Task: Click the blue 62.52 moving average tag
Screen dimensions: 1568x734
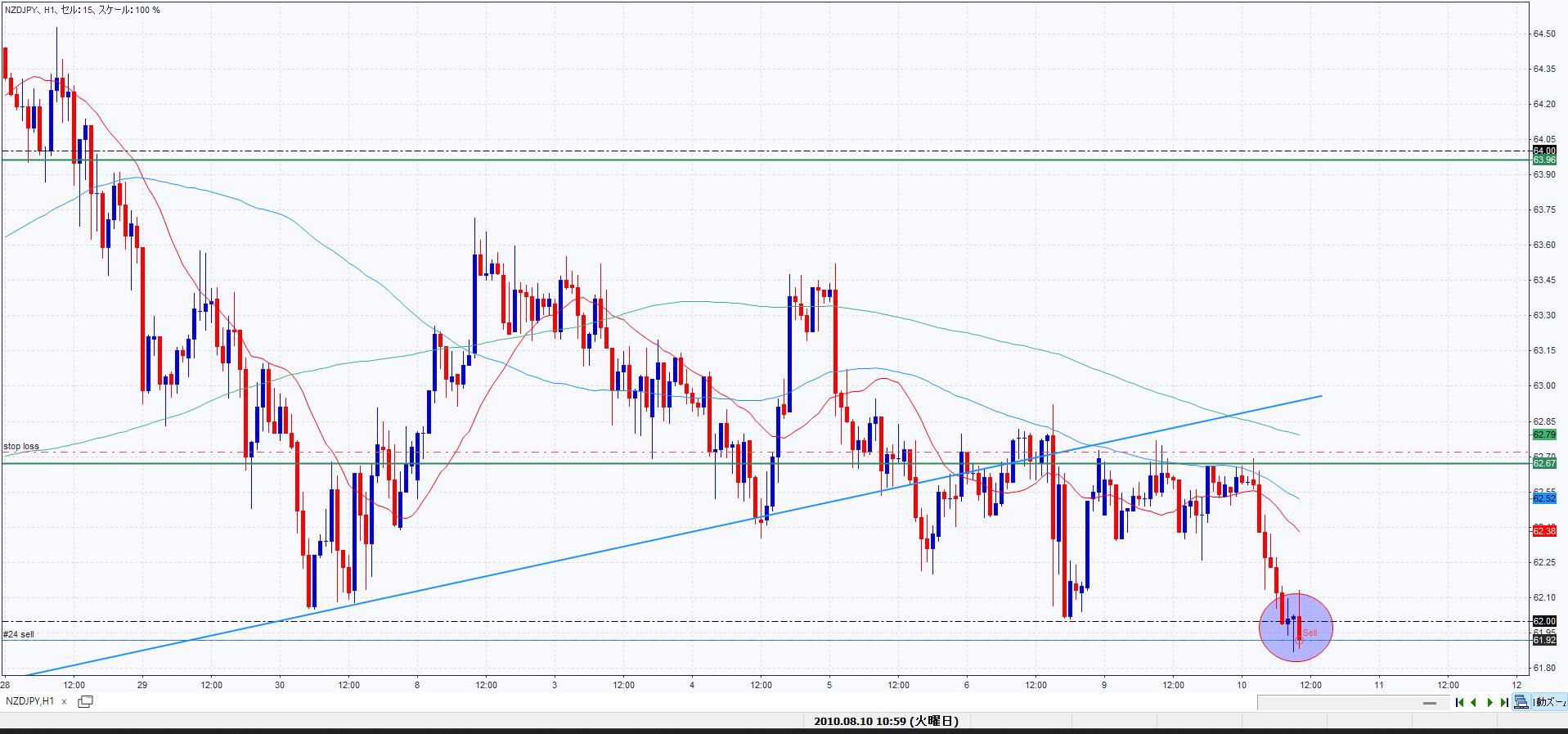Action: pos(1544,498)
